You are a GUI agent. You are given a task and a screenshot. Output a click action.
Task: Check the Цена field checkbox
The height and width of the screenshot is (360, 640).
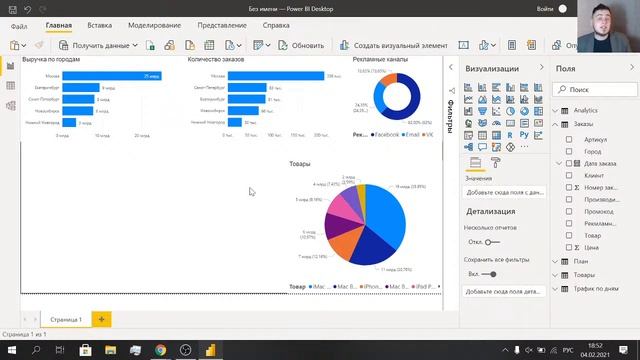pyautogui.click(x=569, y=247)
